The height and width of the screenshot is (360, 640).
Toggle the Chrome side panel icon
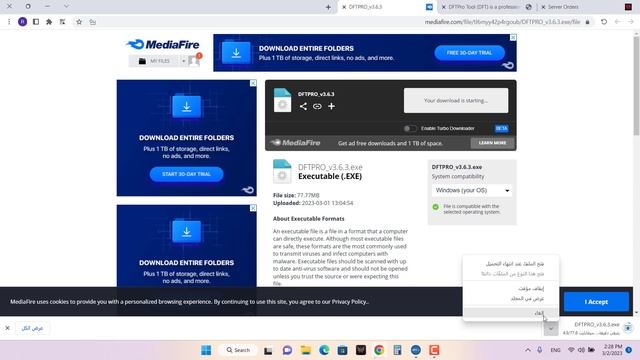36,22
